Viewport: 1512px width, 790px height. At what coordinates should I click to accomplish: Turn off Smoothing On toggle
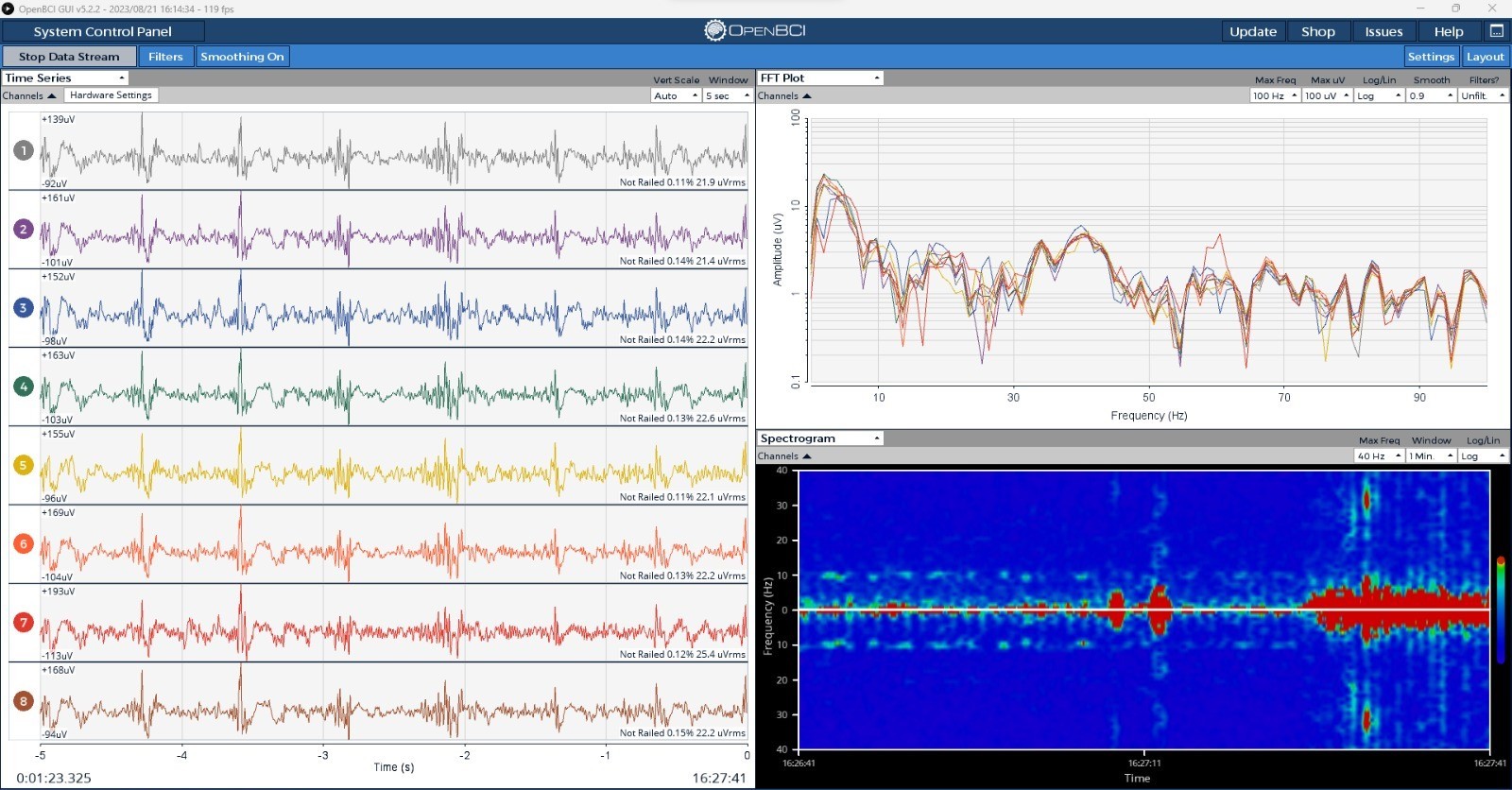click(x=242, y=57)
